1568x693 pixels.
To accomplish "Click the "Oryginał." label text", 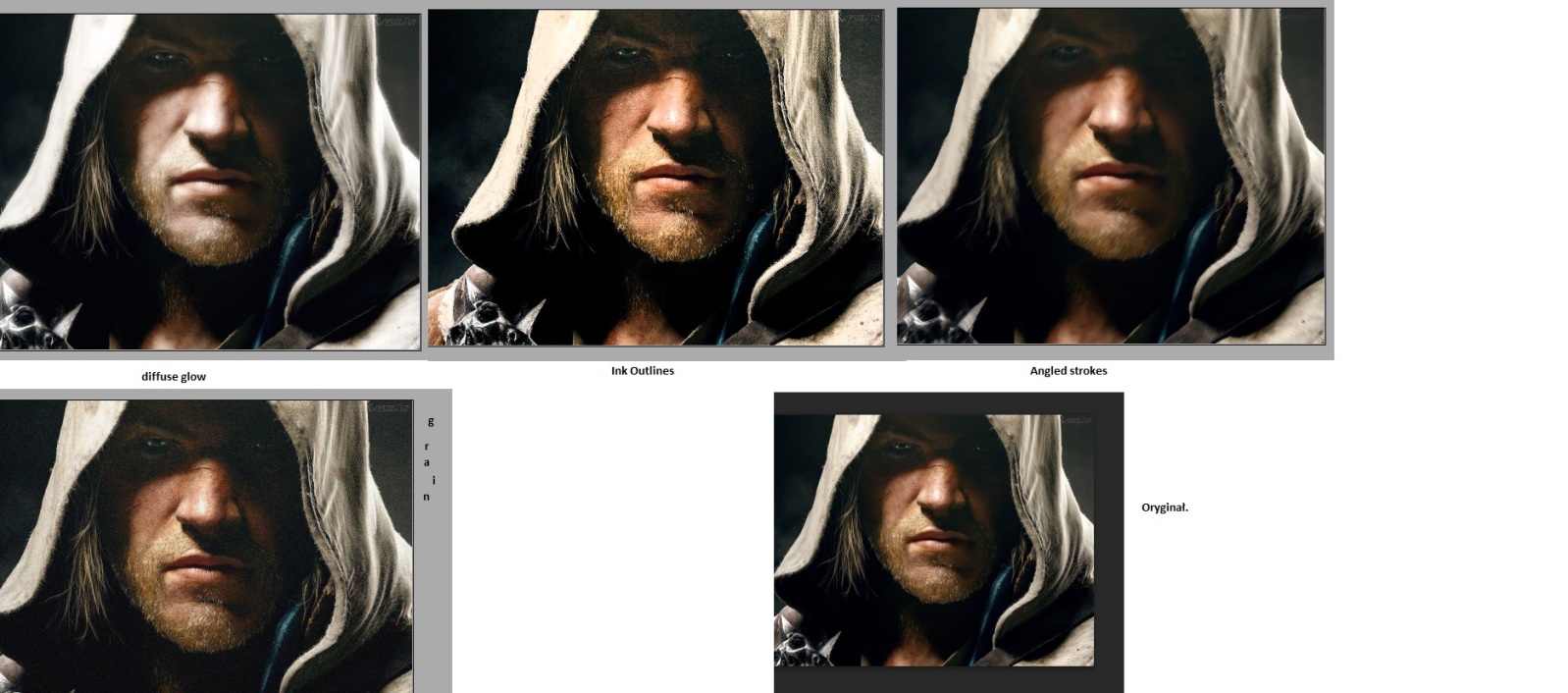I will click(1165, 507).
